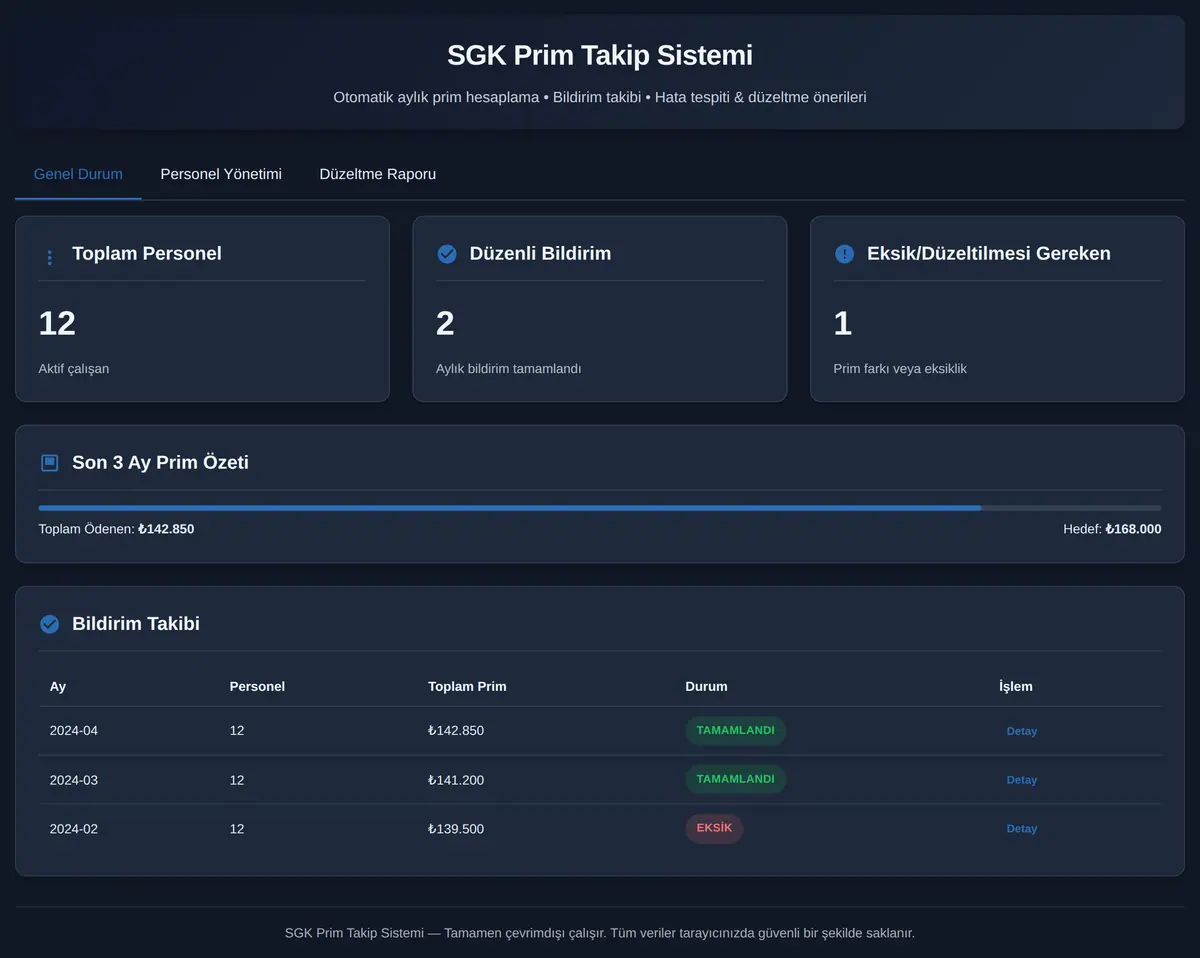Click the İşlem column header
1200x958 pixels.
1016,687
